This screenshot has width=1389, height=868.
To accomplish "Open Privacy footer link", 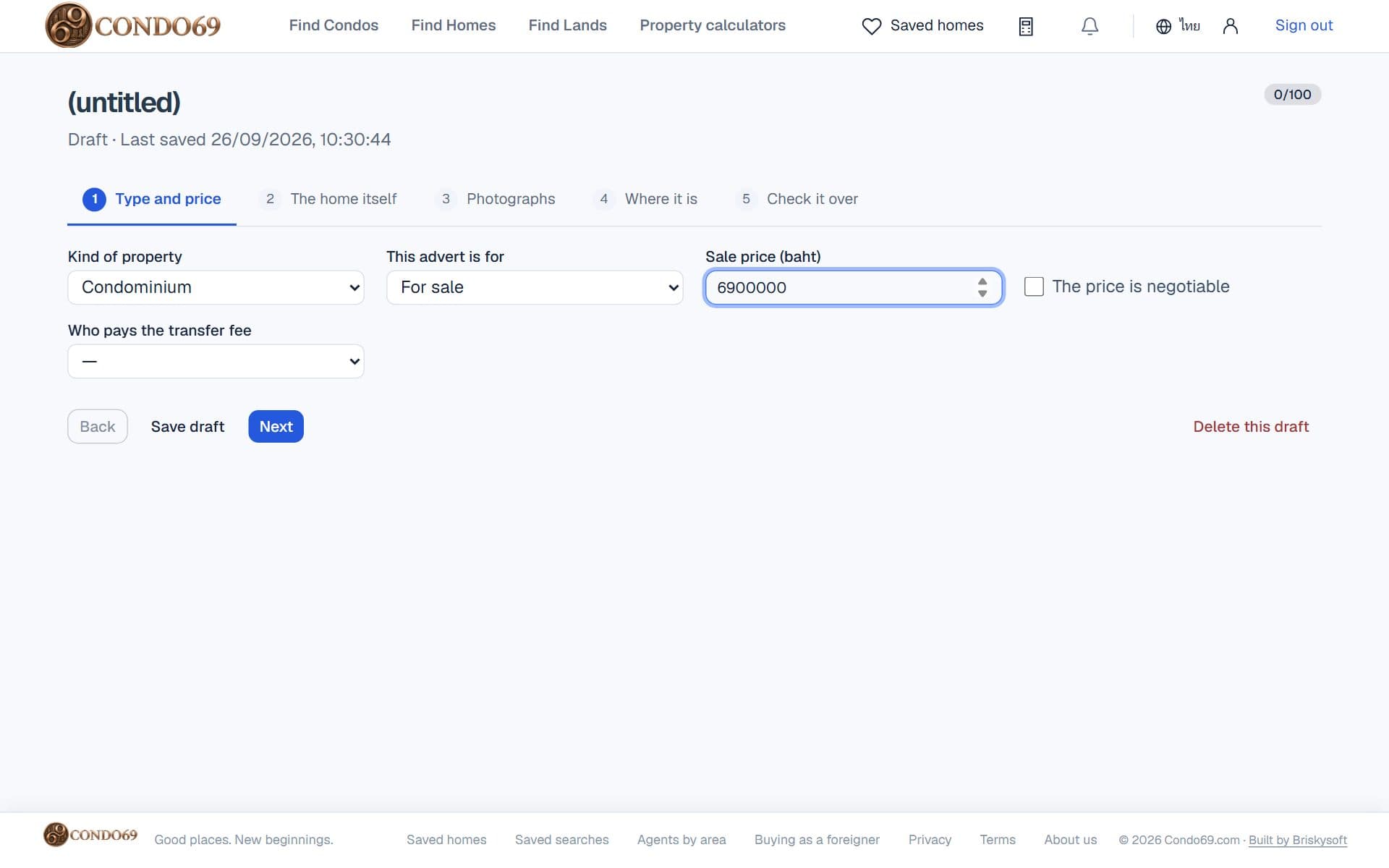I will click(930, 840).
